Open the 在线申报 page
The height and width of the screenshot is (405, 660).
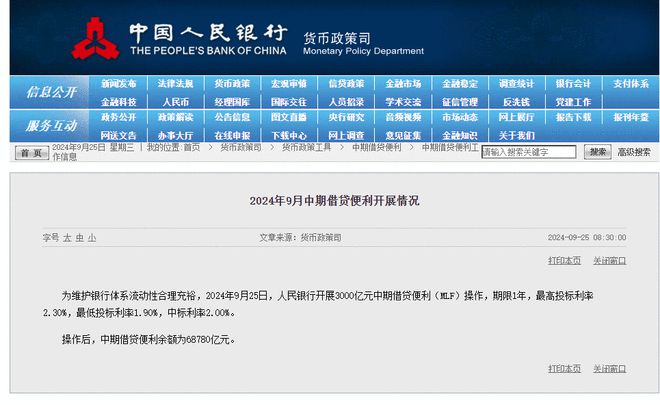coord(232,136)
